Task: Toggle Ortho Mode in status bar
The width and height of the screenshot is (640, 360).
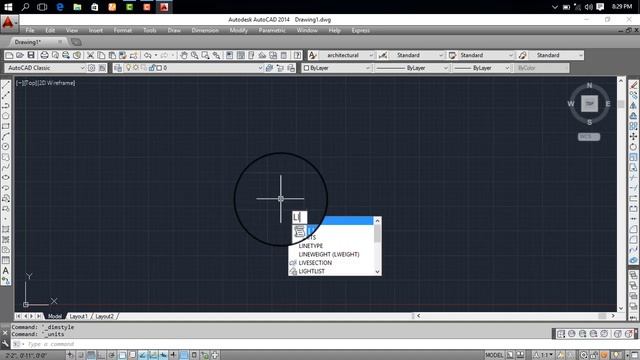Action: click(x=101, y=355)
